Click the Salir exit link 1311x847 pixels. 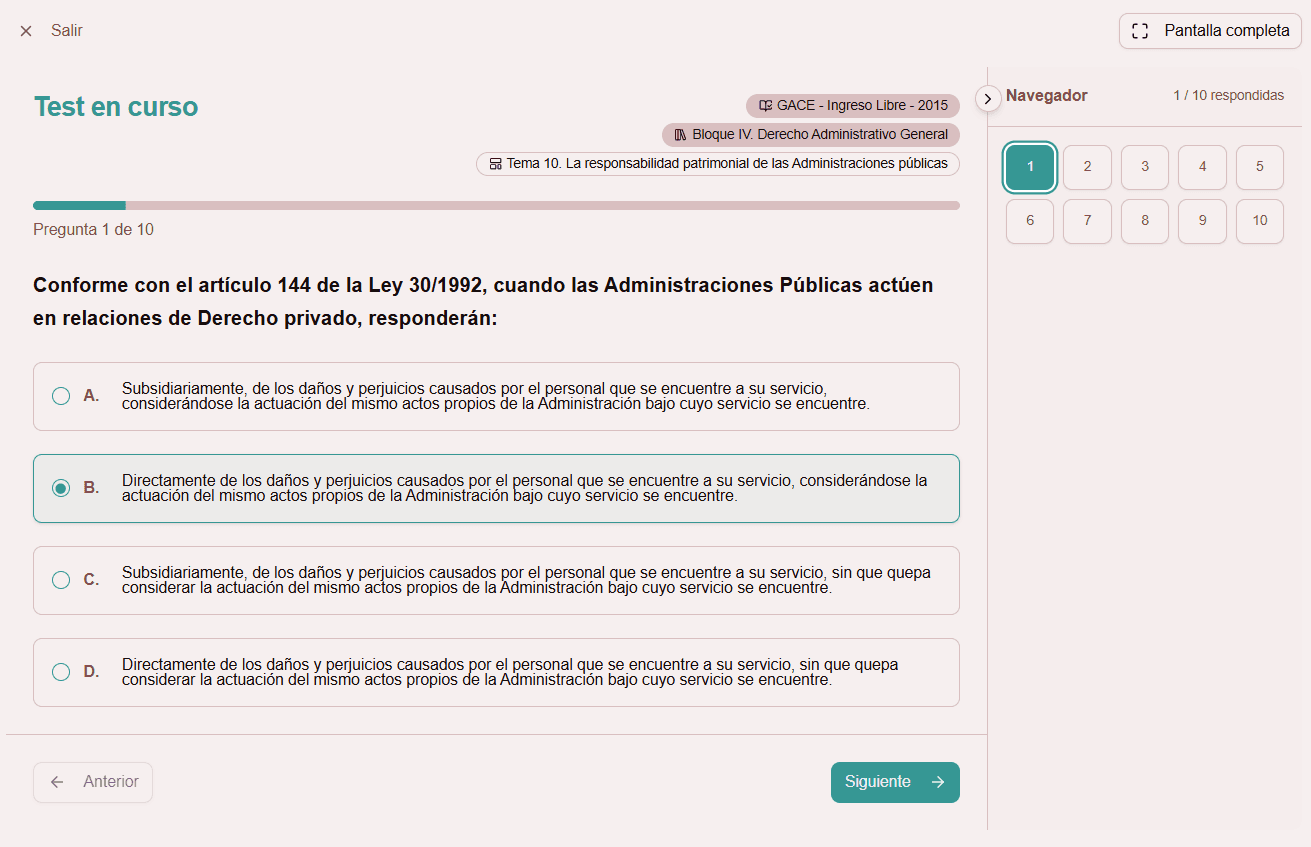[x=67, y=31]
